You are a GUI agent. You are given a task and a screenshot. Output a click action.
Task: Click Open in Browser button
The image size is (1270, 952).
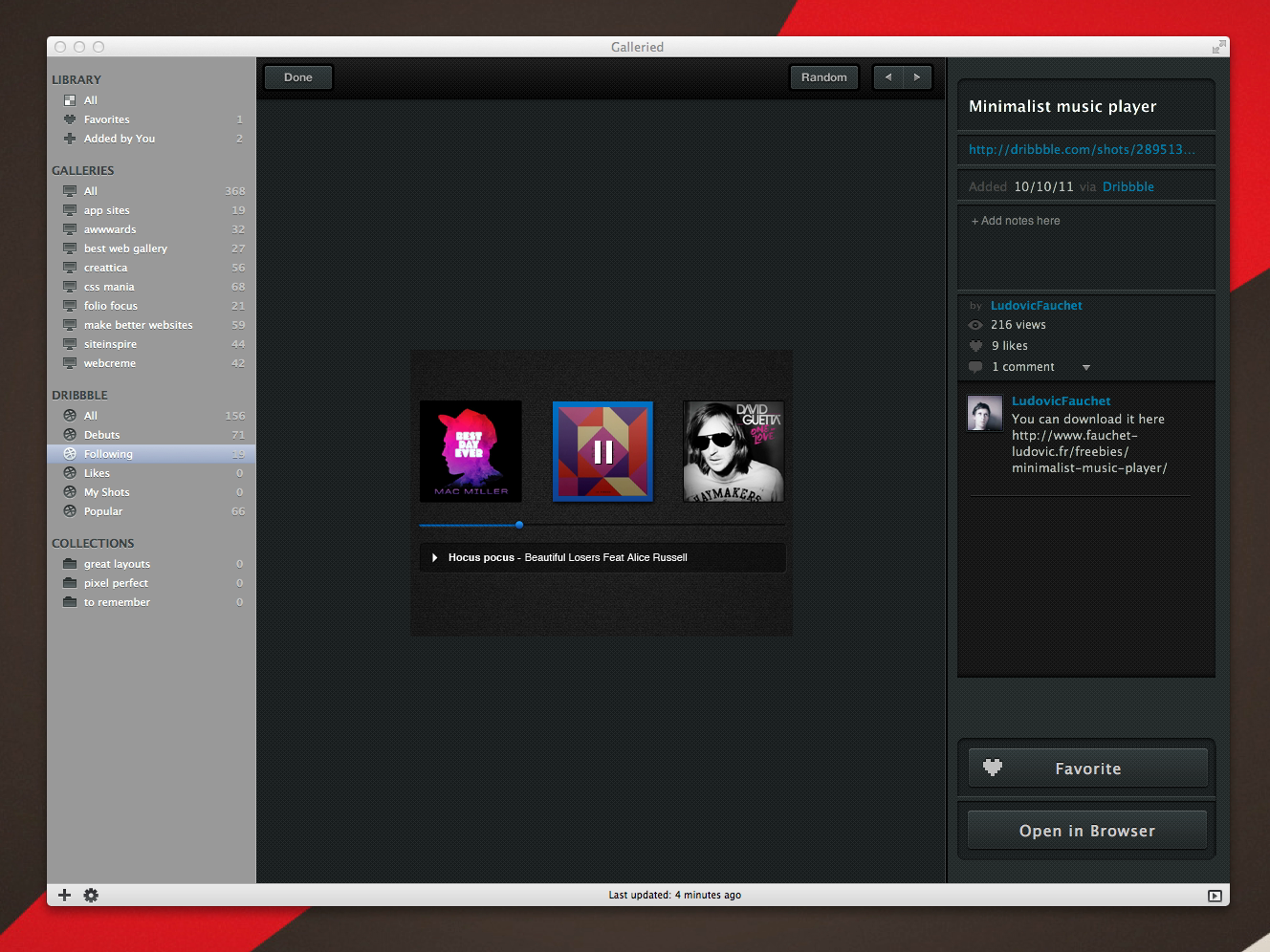pyautogui.click(x=1087, y=831)
